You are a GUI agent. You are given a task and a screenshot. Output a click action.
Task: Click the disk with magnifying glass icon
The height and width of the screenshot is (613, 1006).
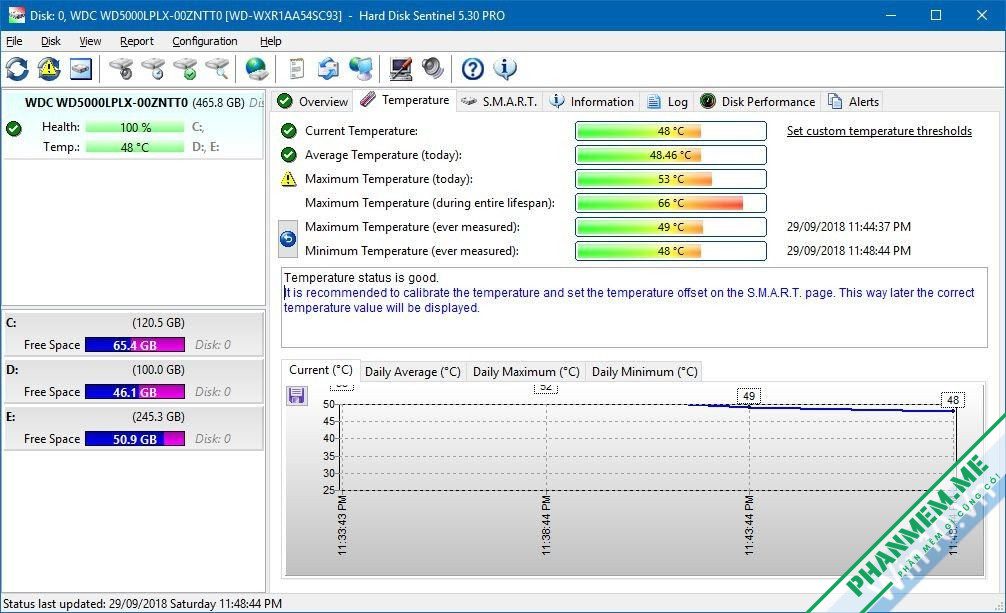click(x=217, y=69)
